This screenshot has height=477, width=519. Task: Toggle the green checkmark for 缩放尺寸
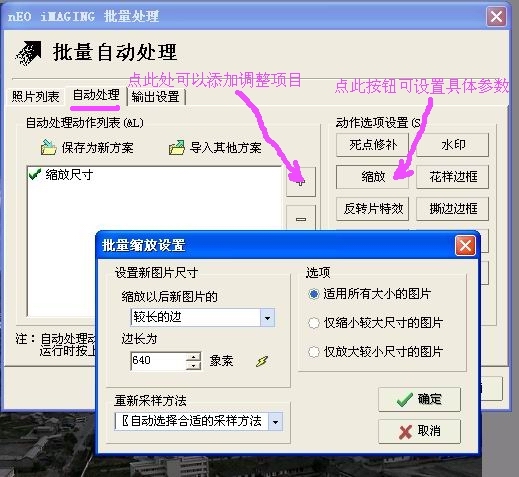click(35, 174)
